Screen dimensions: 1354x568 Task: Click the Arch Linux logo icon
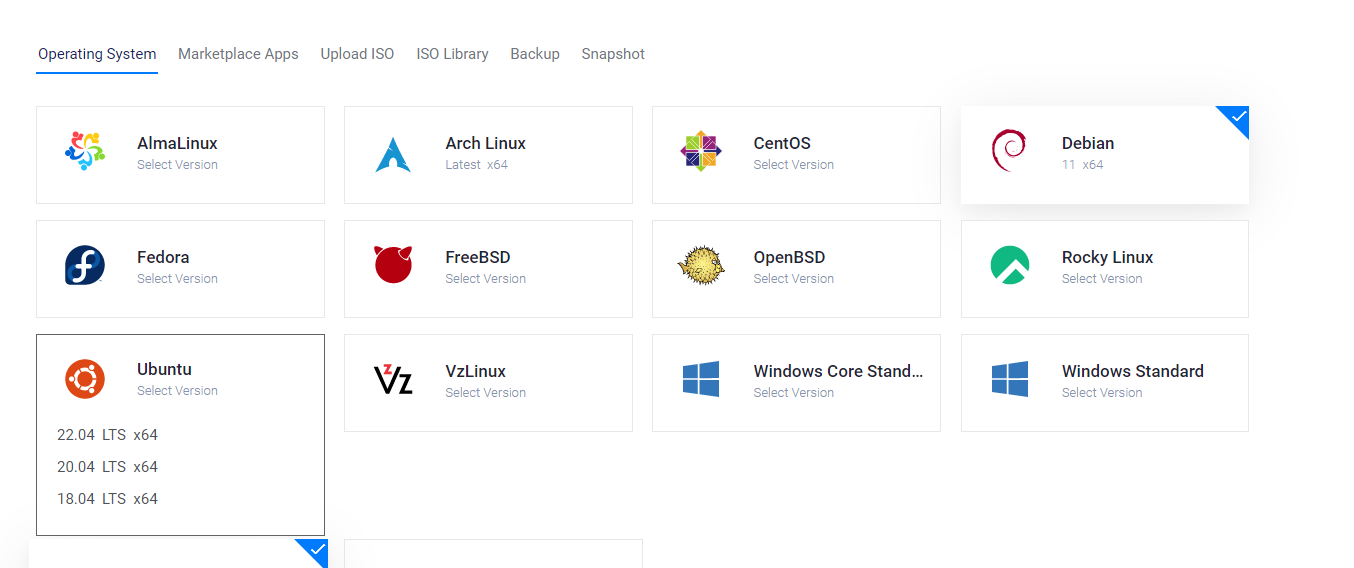(x=393, y=154)
